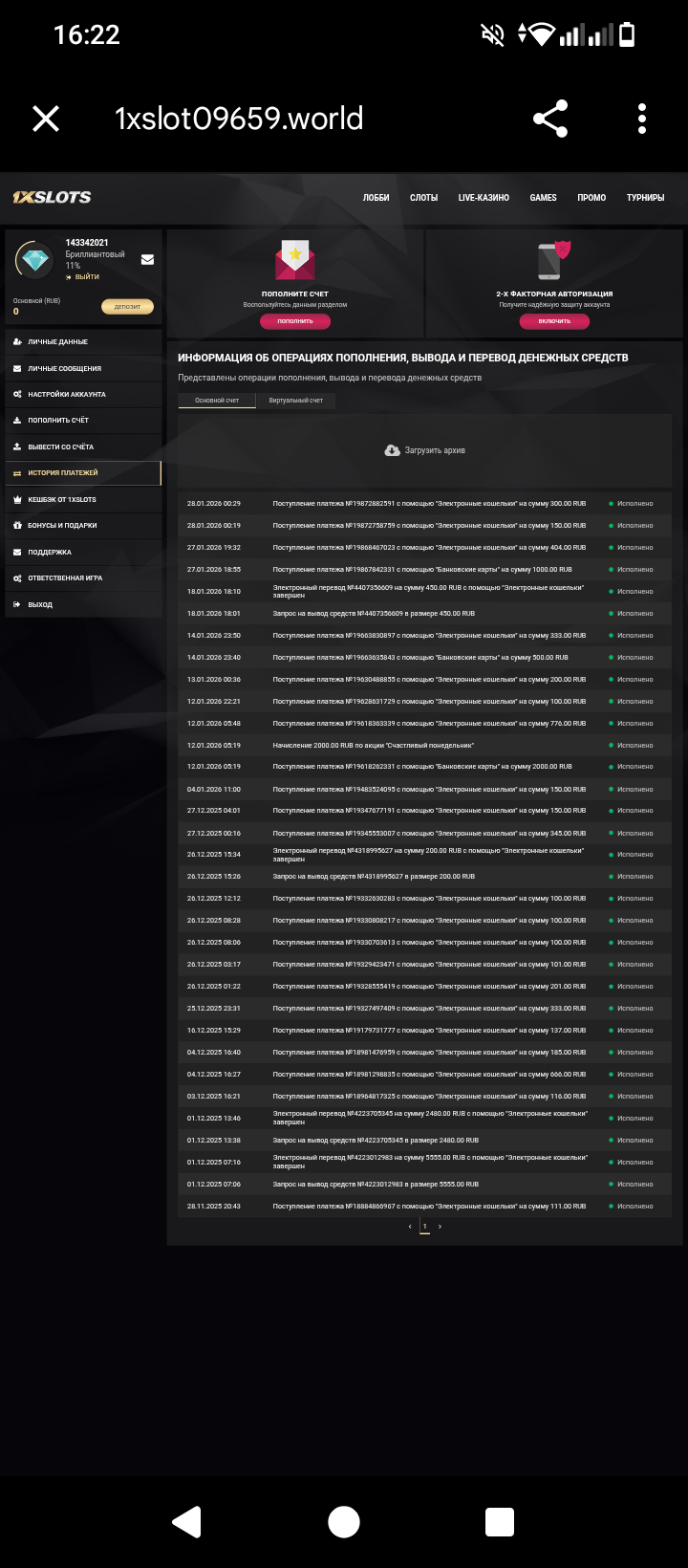The height and width of the screenshot is (1568, 688).
Task: Click the 04.12.2025 16:27 payment for 666.00 RUB
Action: click(424, 1075)
